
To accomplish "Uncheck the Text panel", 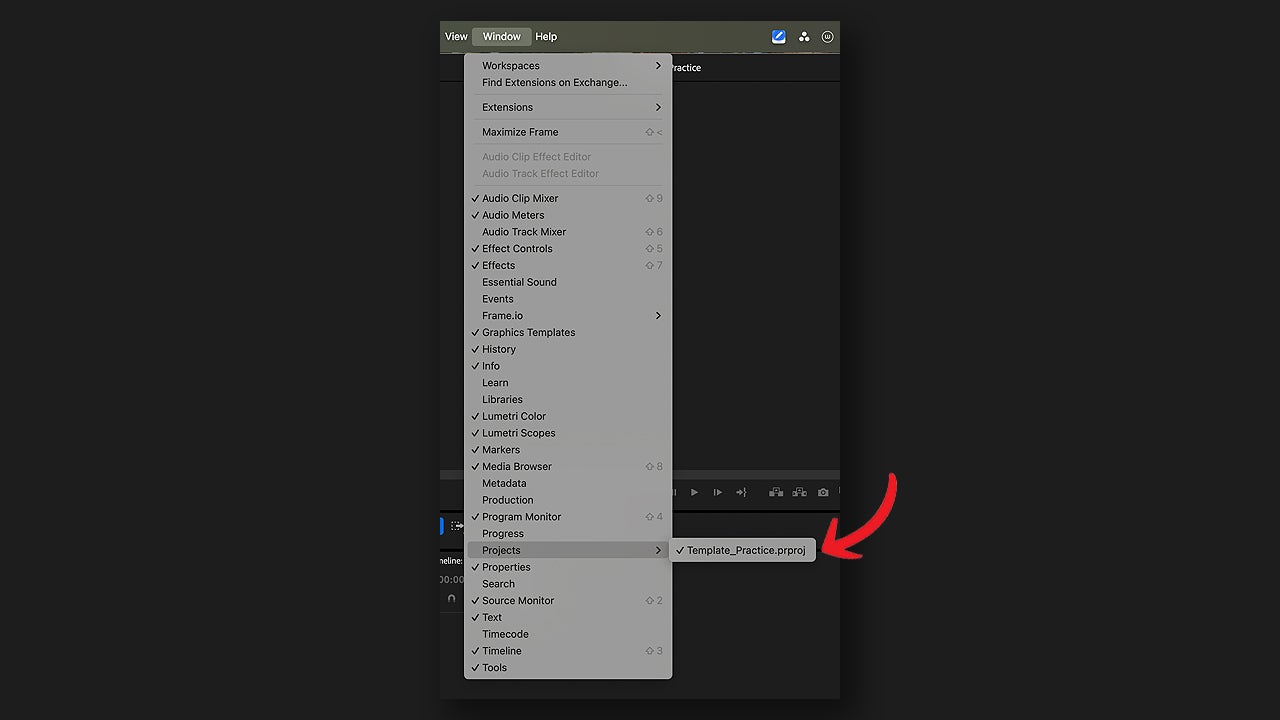I will click(568, 617).
